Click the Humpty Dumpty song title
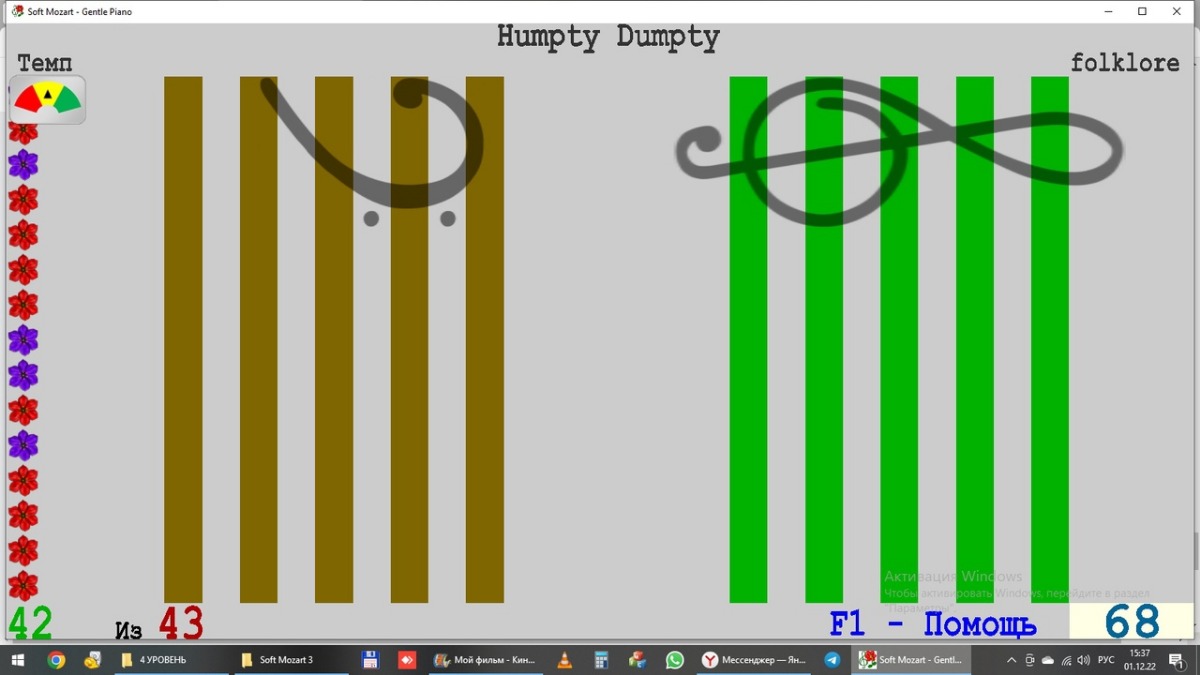This screenshot has height=675, width=1200. coord(608,38)
